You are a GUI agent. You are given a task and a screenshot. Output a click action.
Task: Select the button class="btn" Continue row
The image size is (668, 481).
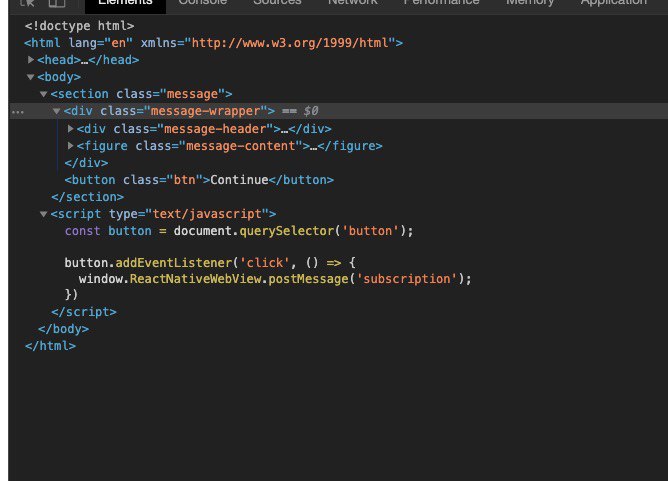199,180
